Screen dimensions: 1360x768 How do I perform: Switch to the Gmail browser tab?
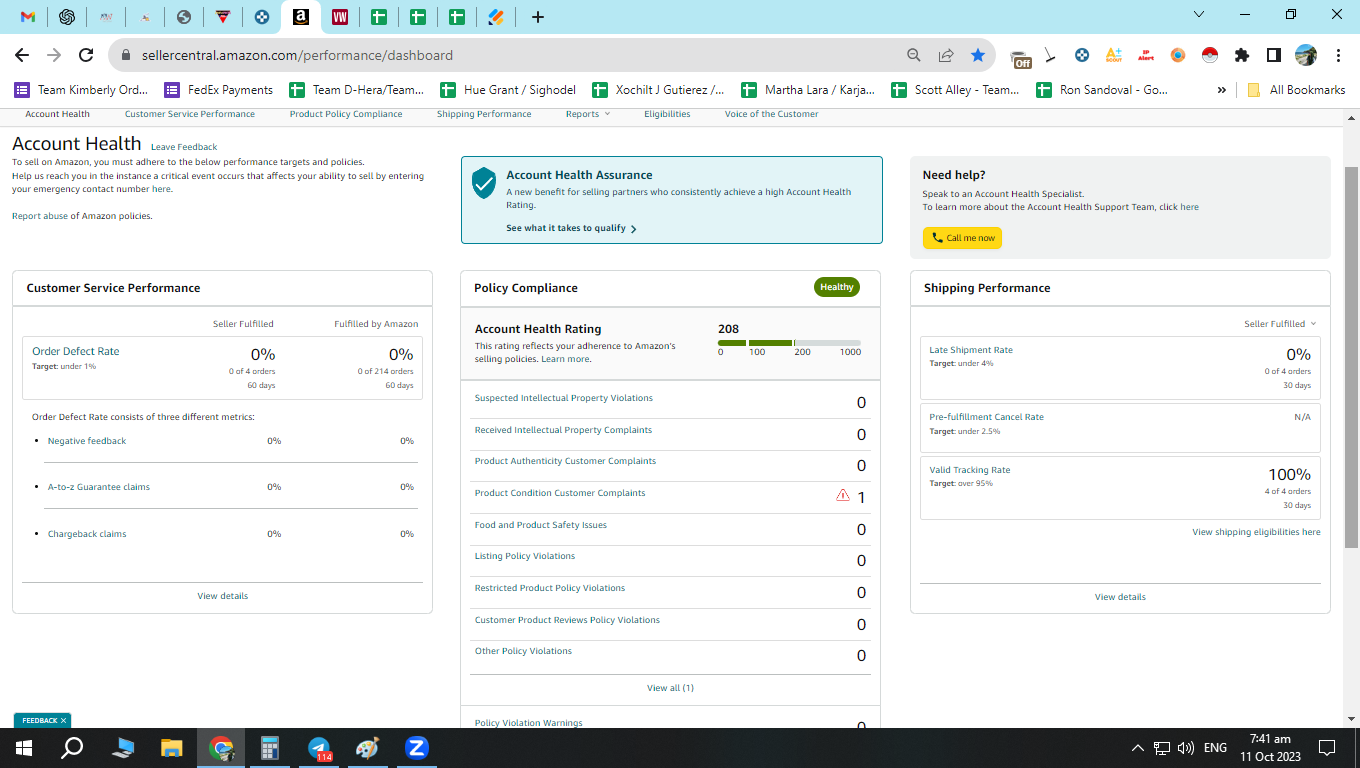click(28, 17)
